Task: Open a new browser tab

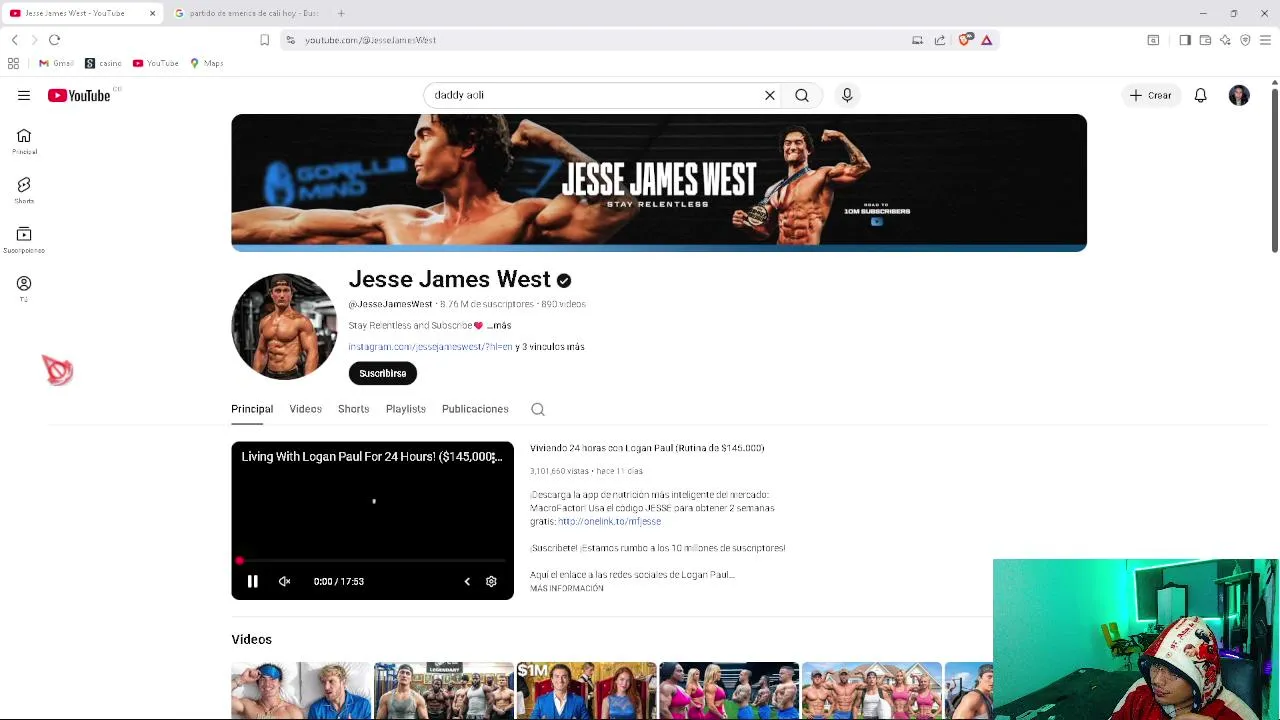Action: coord(341,13)
